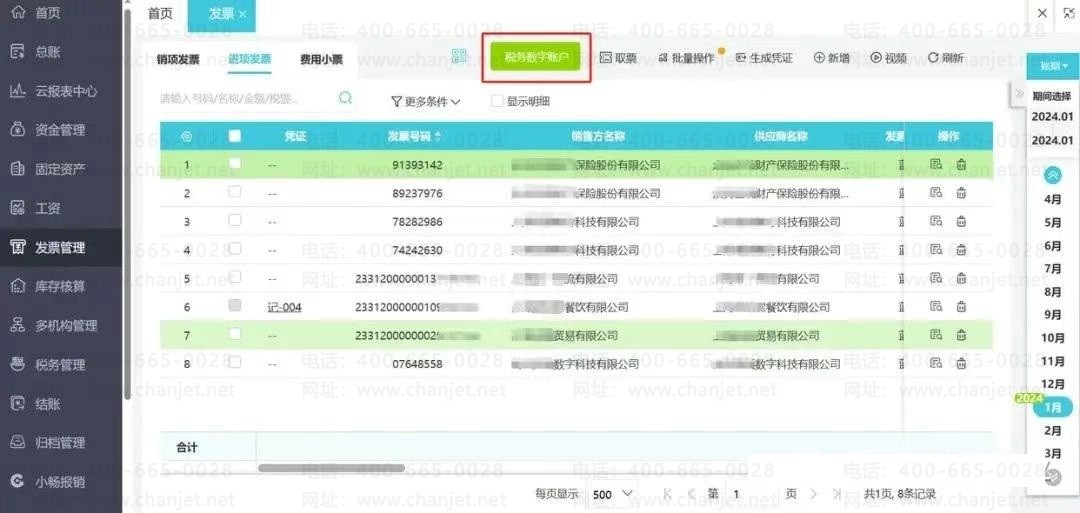This screenshot has width=1080, height=513.
Task: Delete invoice 78282986 row
Action: (x=961, y=221)
